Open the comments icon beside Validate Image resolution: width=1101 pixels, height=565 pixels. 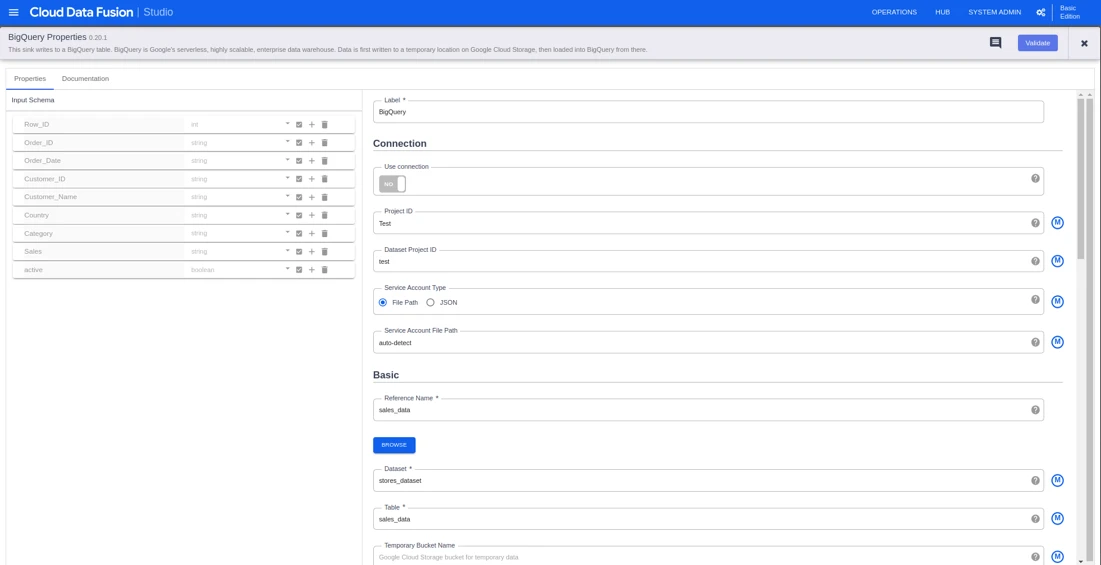pos(995,43)
